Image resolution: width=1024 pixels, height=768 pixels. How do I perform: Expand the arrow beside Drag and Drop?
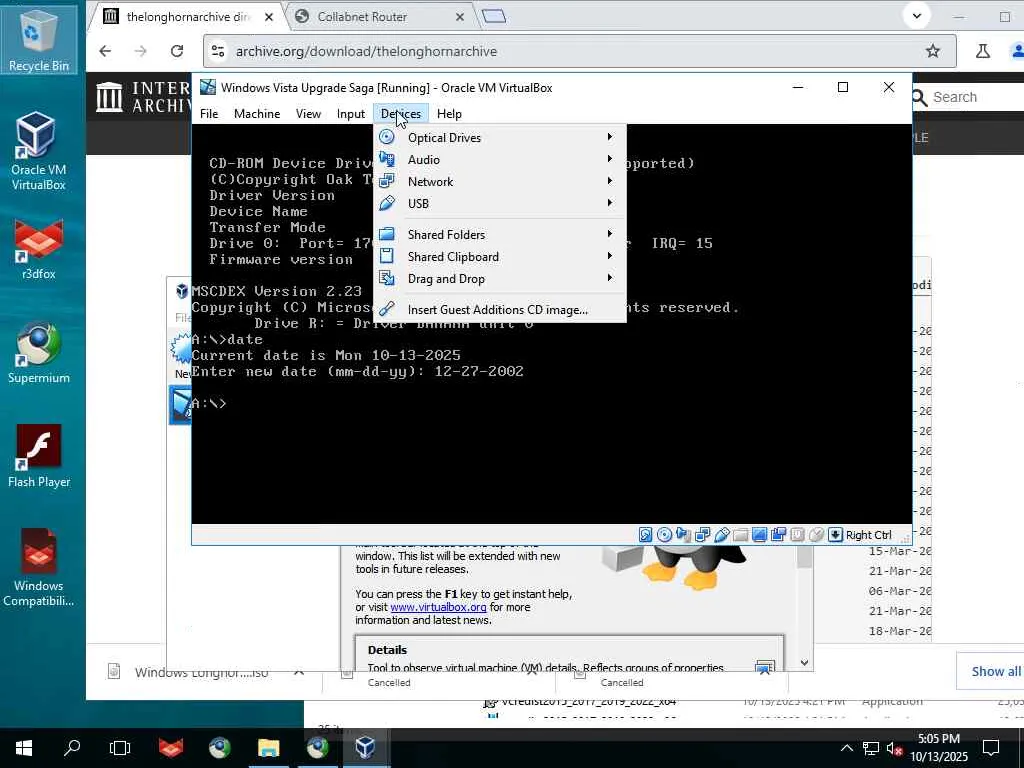coord(610,278)
